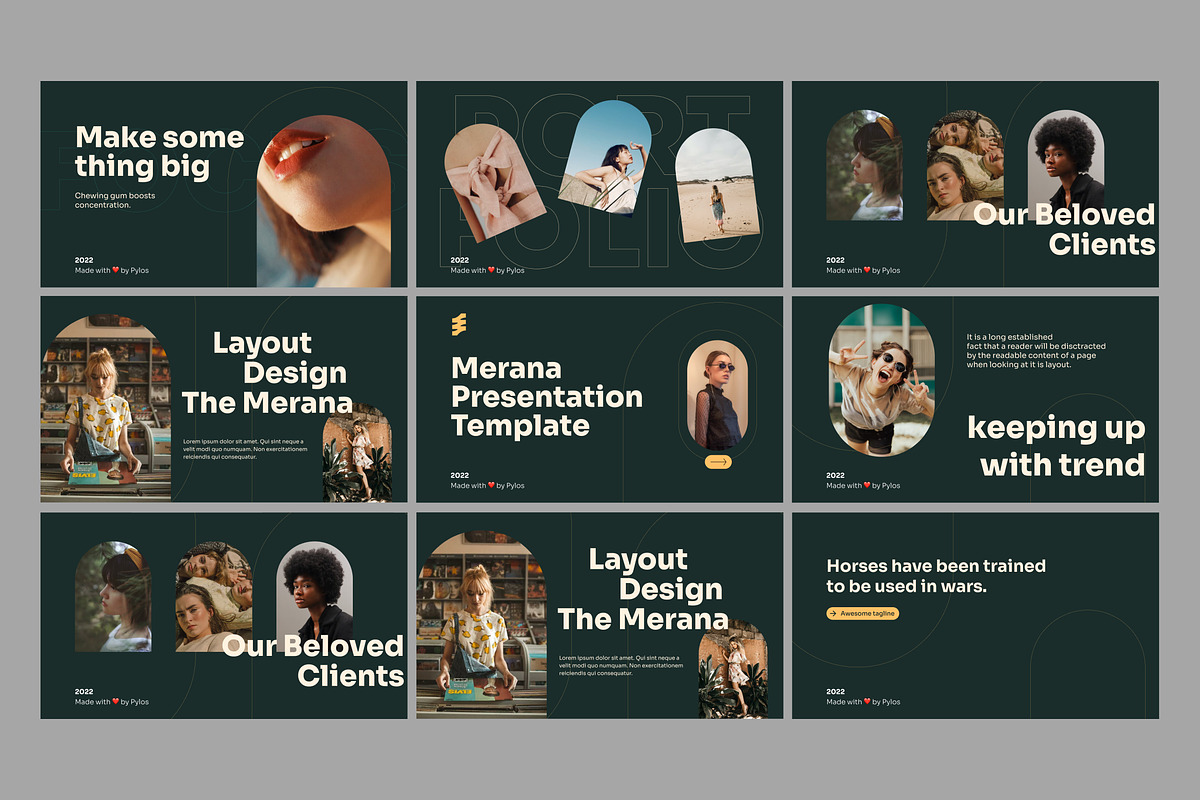1200x800 pixels.
Task: Select the laughing woman peace-sign photo
Action: [882, 380]
